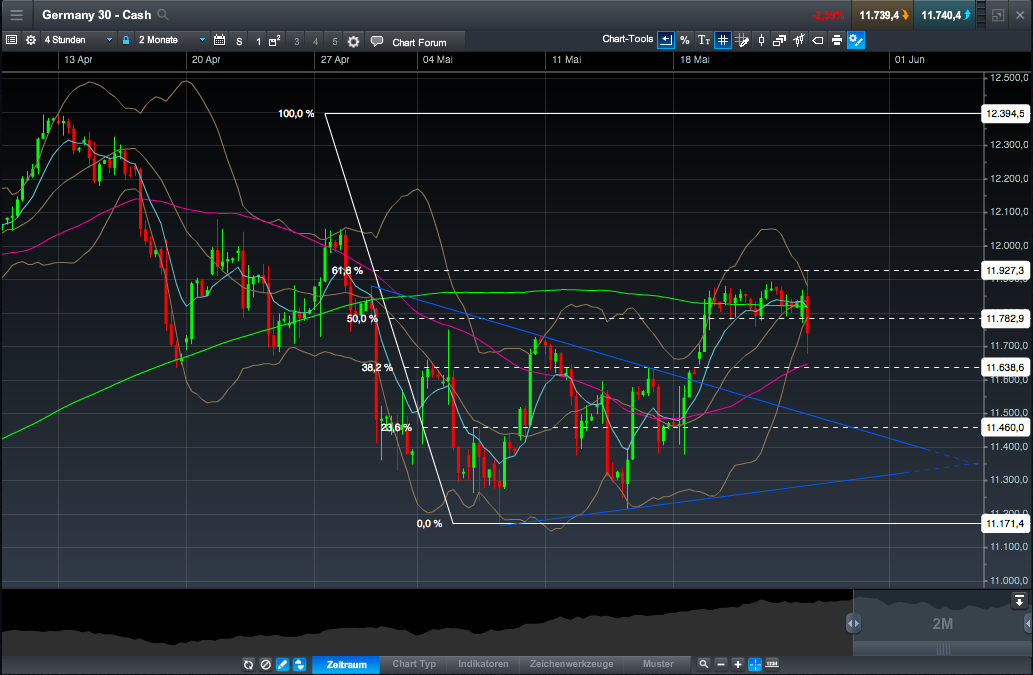Toggle the grid lines tool
This screenshot has height=675, width=1033.
[x=723, y=40]
